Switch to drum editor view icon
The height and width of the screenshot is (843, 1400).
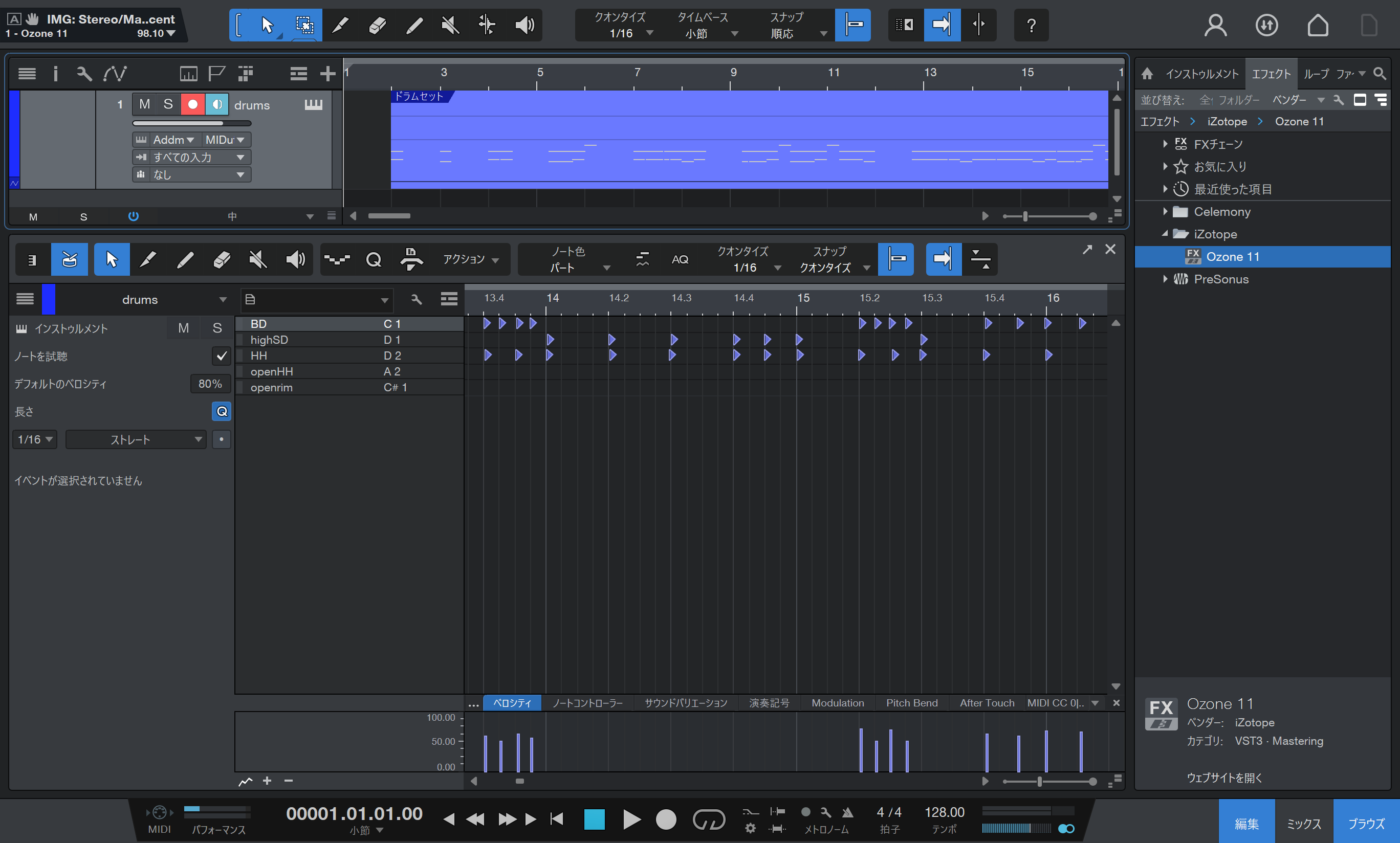click(x=69, y=260)
